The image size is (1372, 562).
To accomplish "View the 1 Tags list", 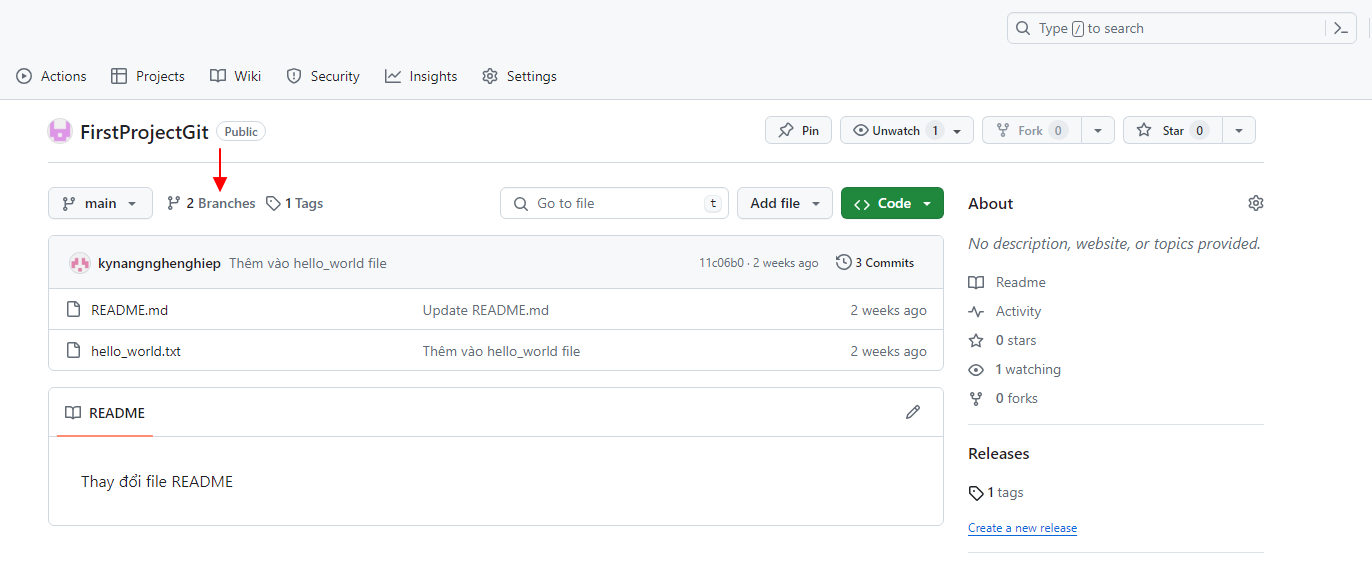I will coord(295,203).
